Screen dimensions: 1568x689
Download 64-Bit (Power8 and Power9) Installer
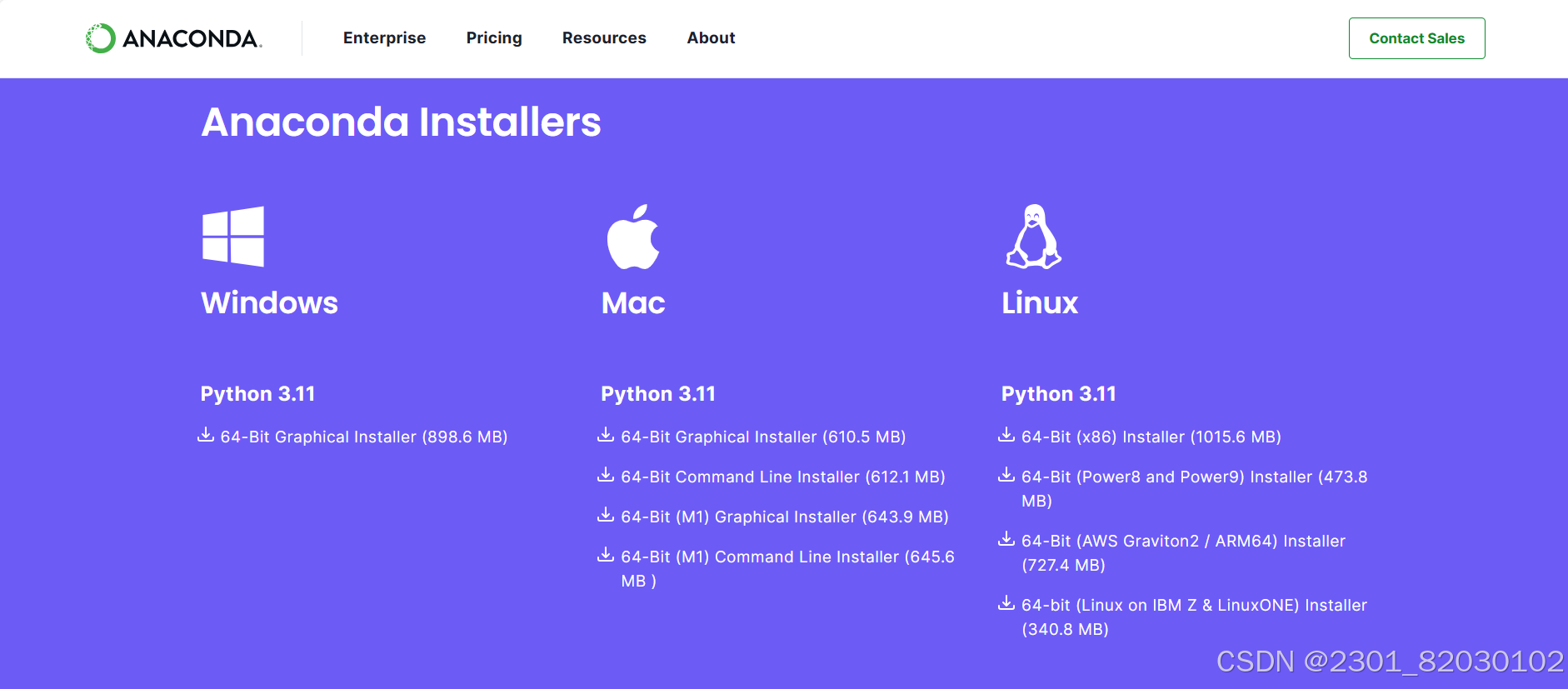click(x=1194, y=489)
